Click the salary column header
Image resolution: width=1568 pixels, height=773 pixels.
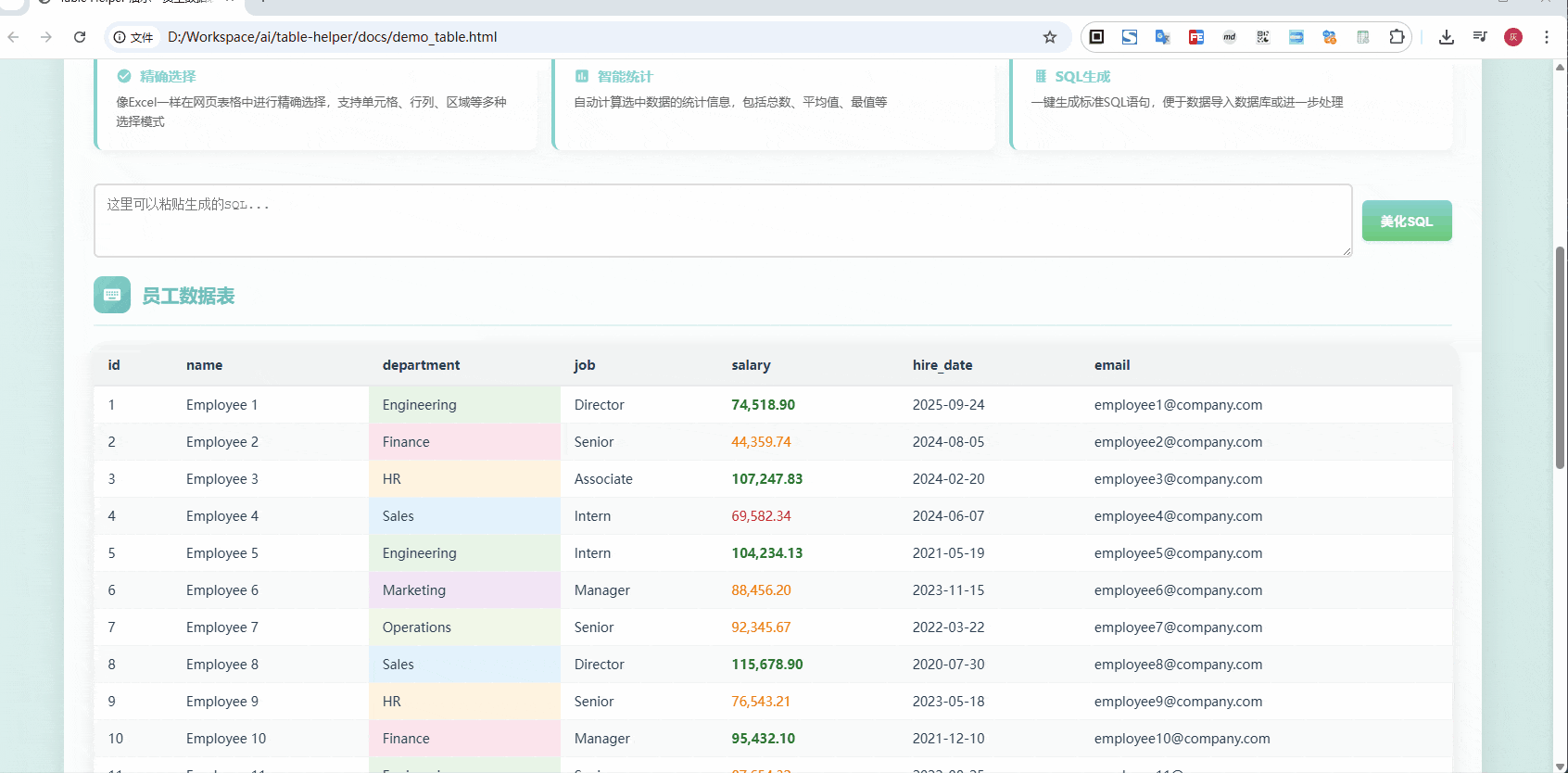click(x=751, y=365)
